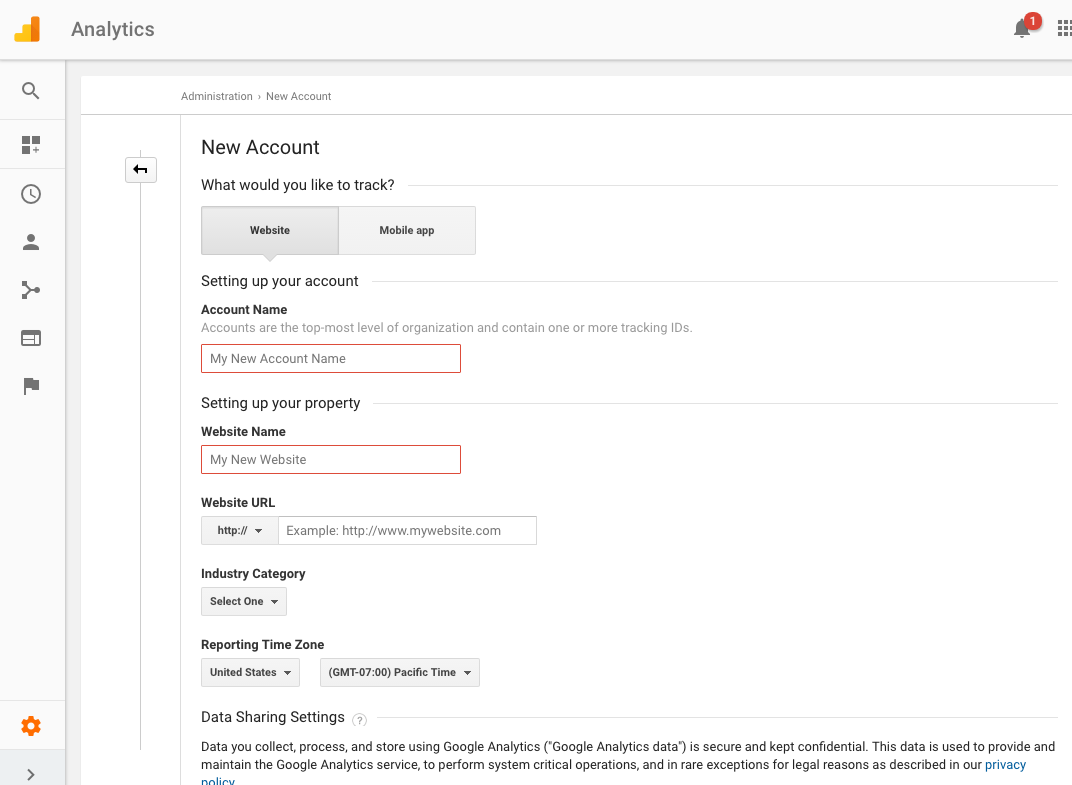Click the 'Website URL' label
Image resolution: width=1072 pixels, height=785 pixels.
[238, 503]
